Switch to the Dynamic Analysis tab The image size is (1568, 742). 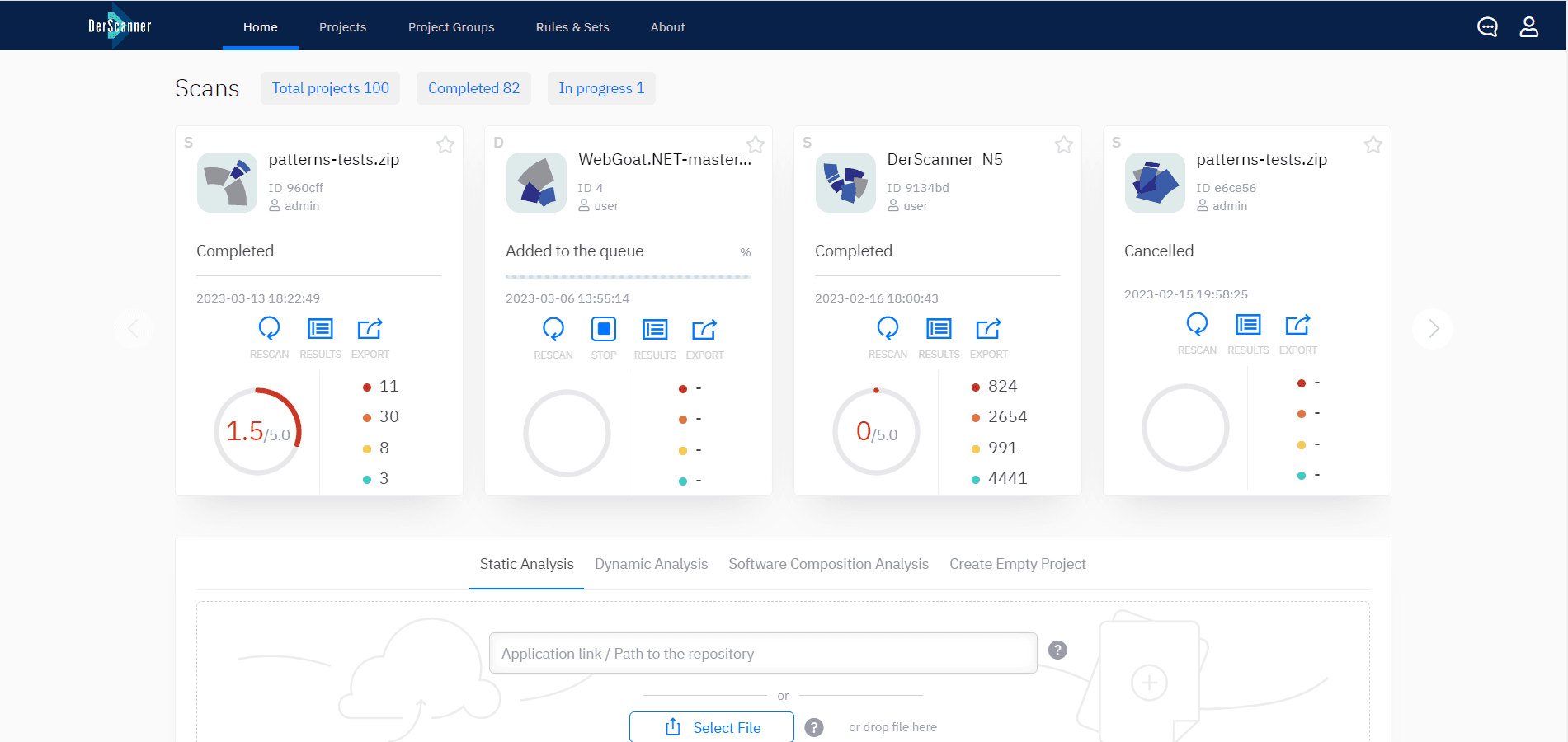(651, 563)
